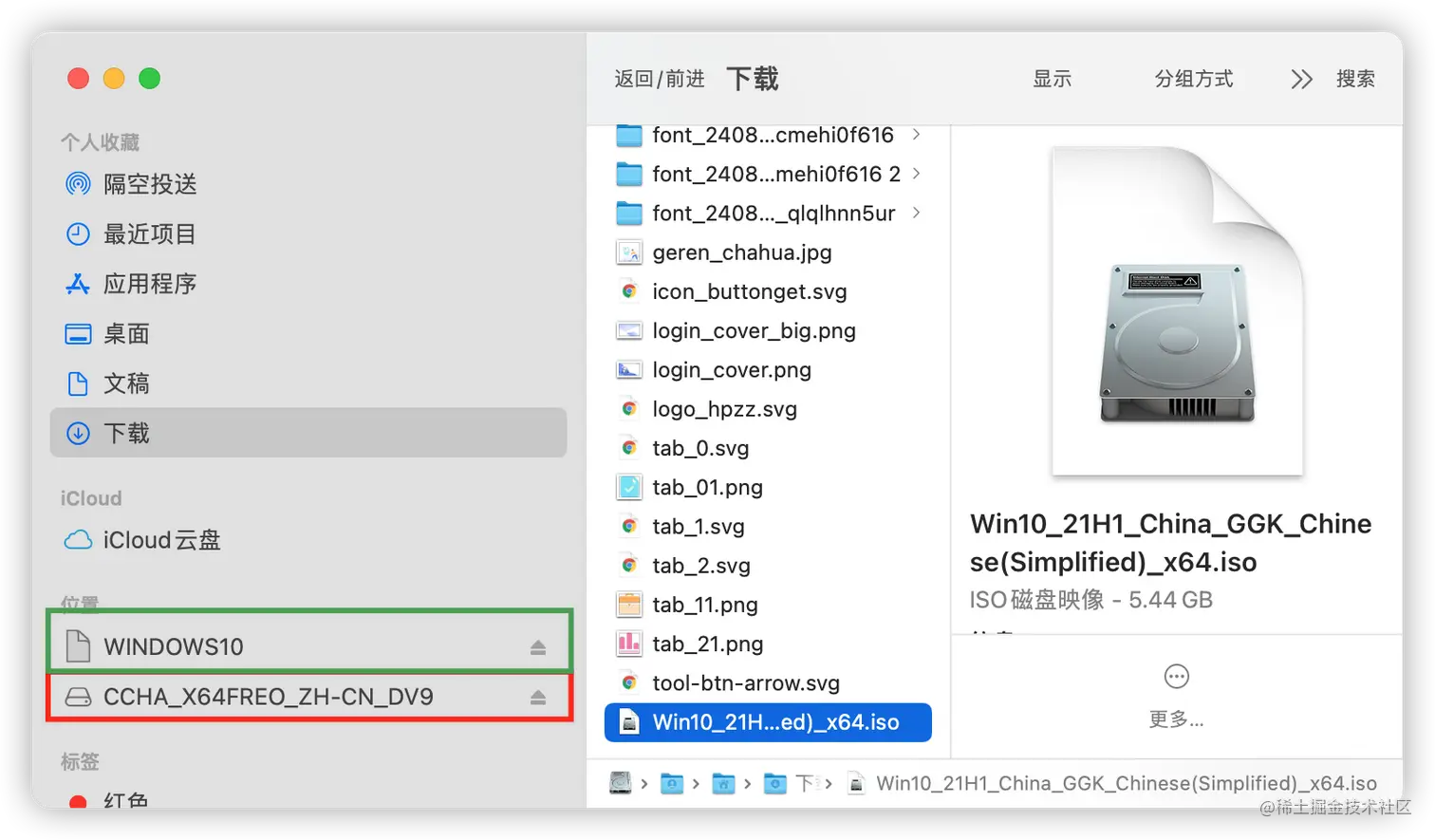Eject the WINDOWS10 volume
The width and height of the screenshot is (1435, 840).
point(538,647)
